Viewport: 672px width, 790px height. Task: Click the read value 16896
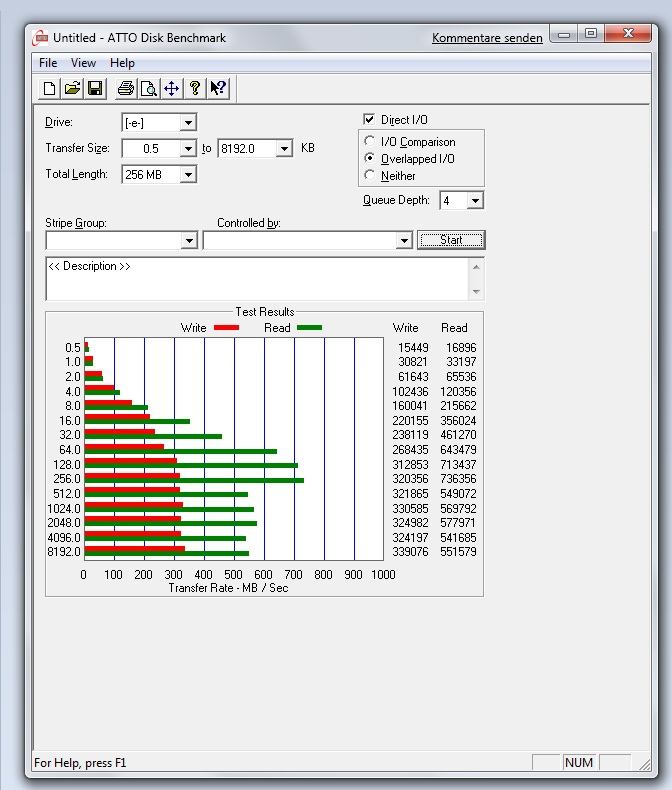pos(461,348)
